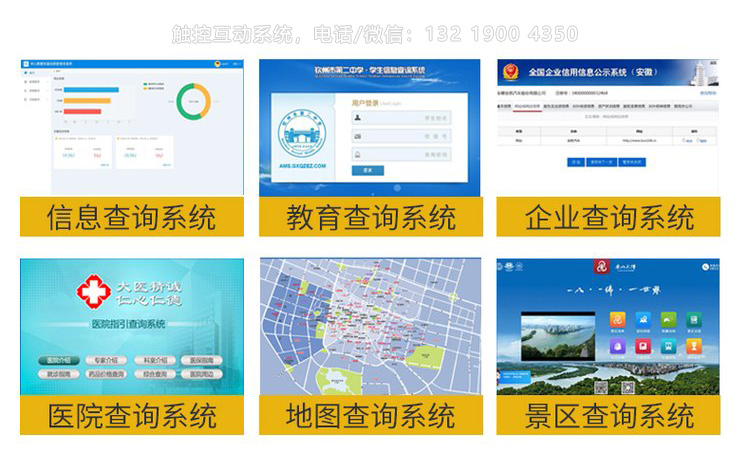Open 专家介绍 in the hospital guide
The image size is (750, 472).
click(105, 360)
